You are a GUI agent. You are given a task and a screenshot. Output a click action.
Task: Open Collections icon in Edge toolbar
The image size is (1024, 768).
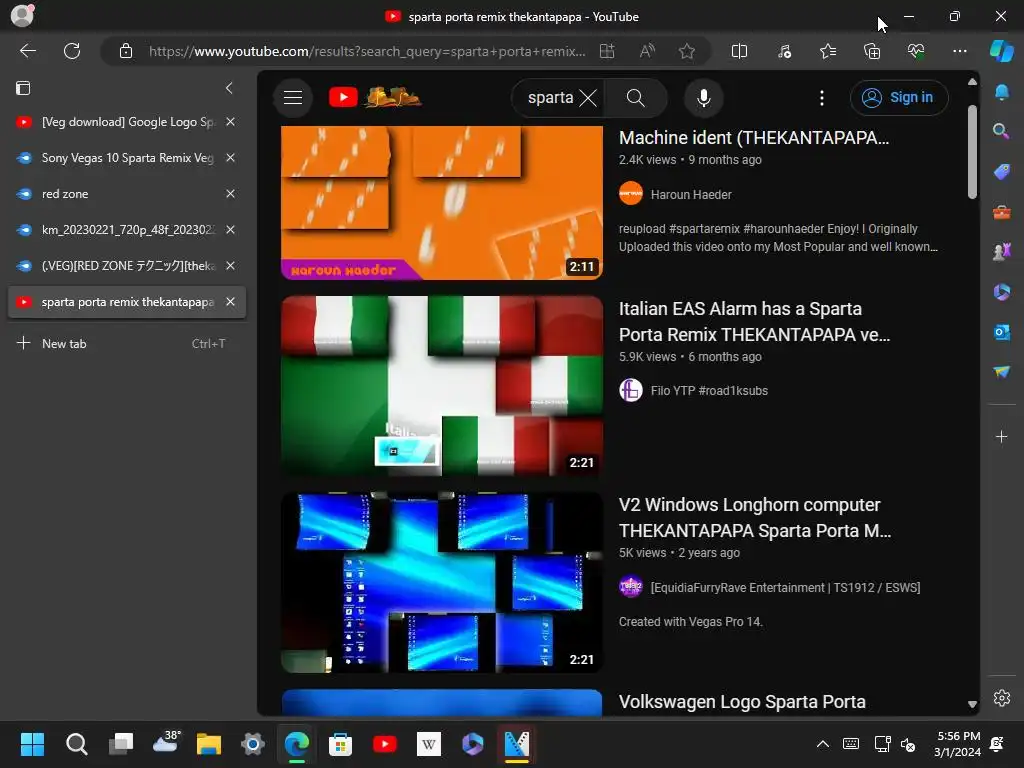[x=872, y=51]
